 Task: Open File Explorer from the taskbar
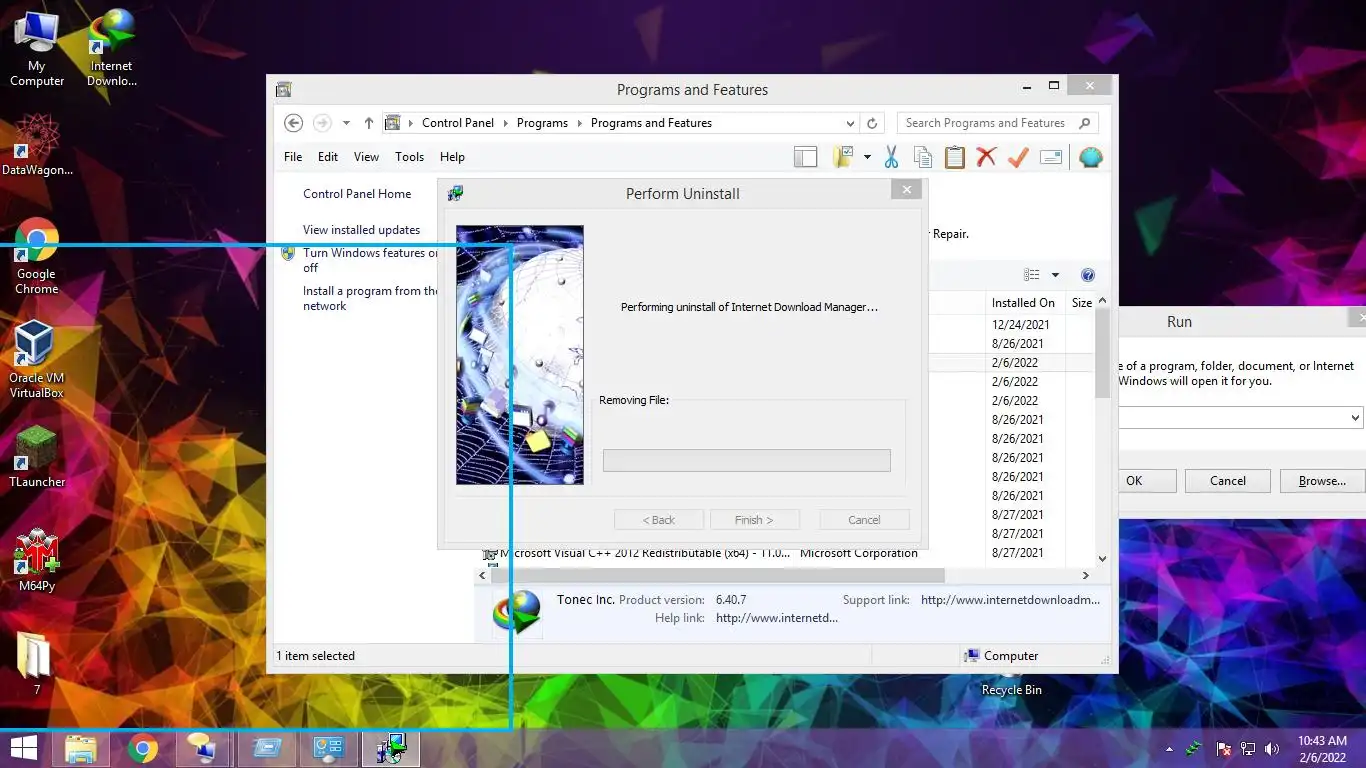pyautogui.click(x=81, y=748)
